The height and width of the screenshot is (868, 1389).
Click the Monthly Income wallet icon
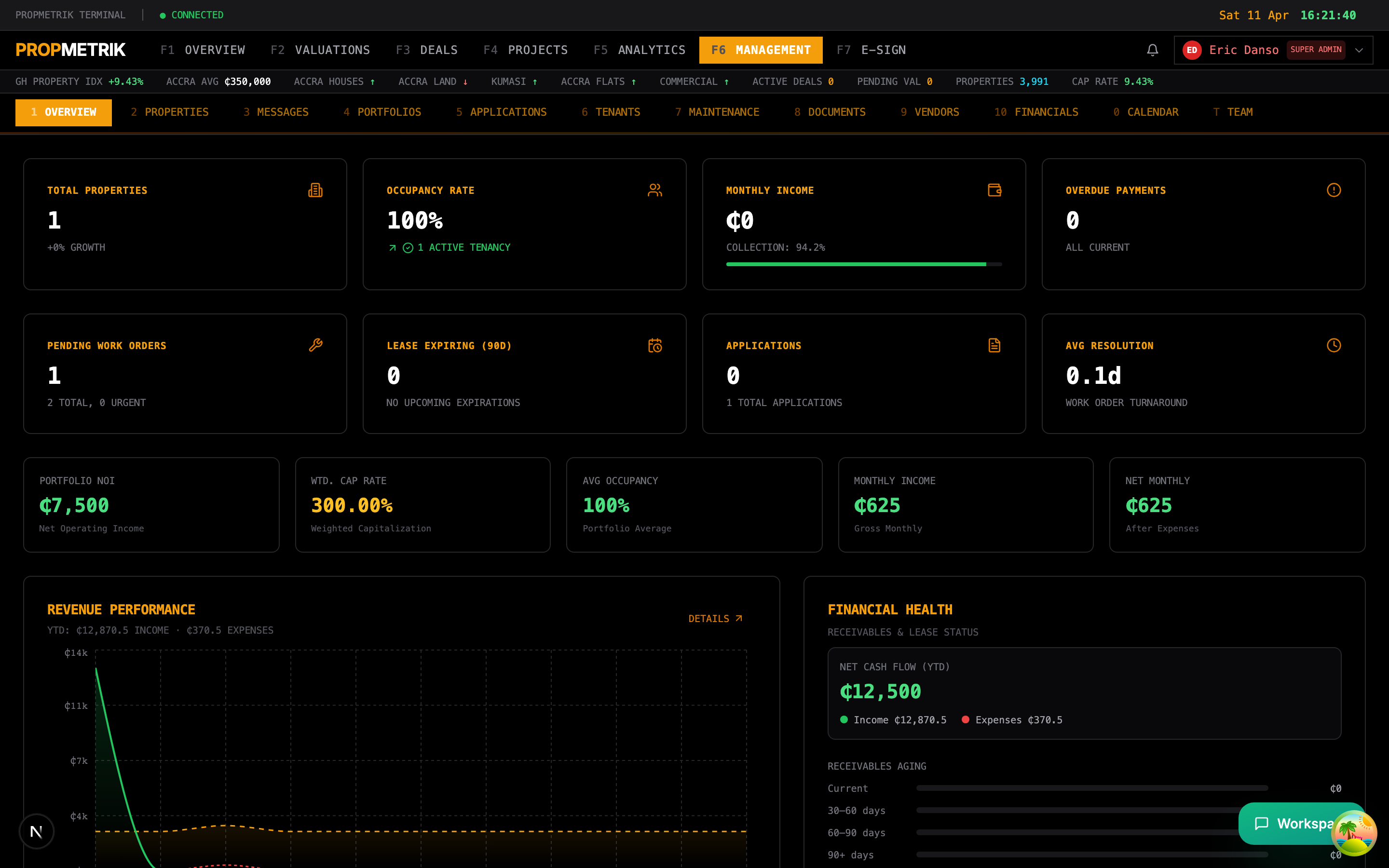[x=994, y=190]
